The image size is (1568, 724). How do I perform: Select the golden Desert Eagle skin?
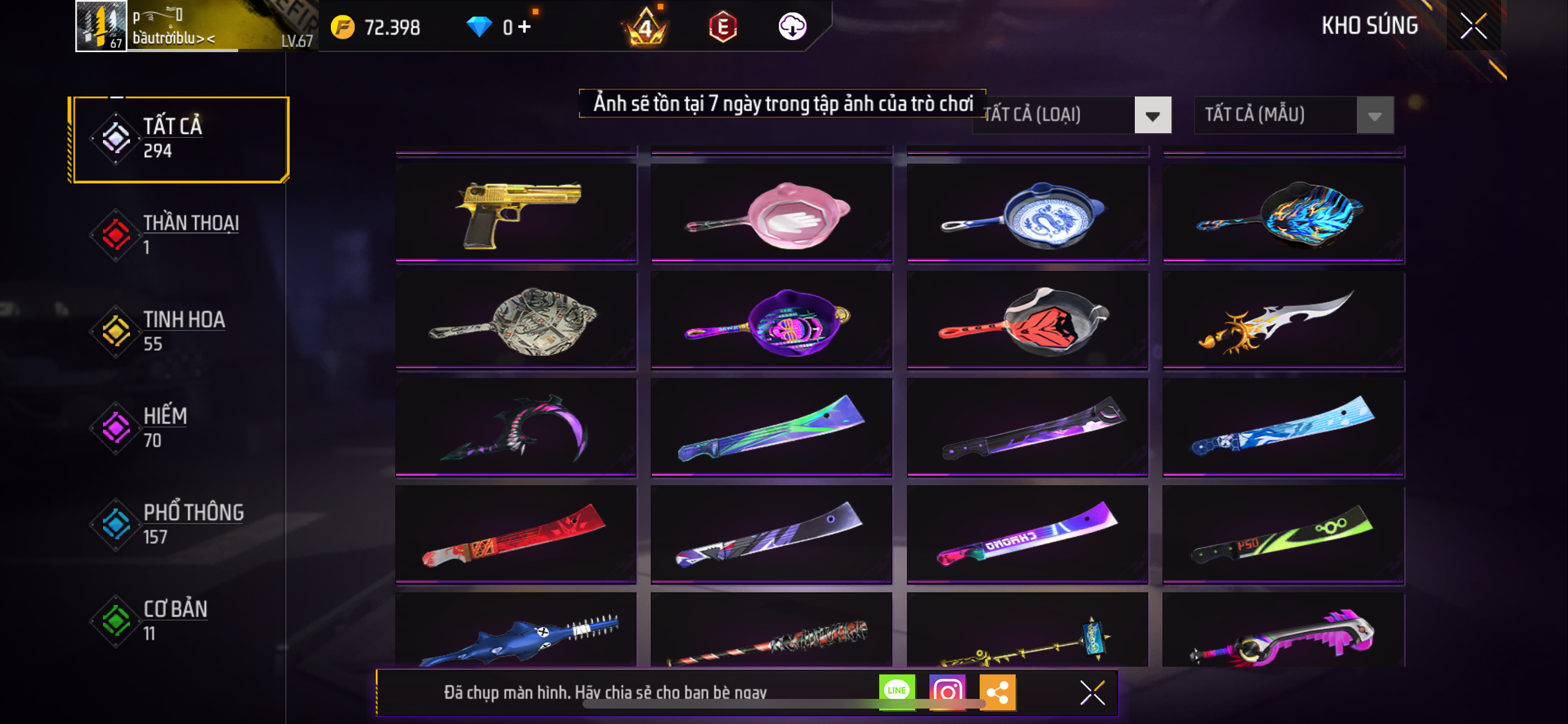tap(516, 213)
